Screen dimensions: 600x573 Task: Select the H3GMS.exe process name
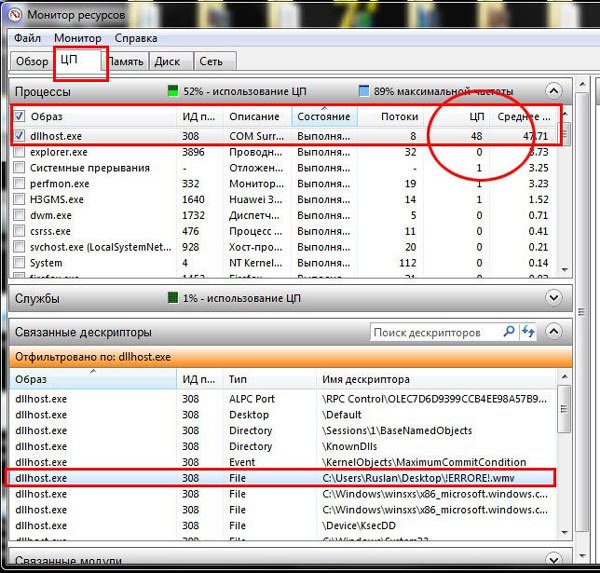pos(57,199)
